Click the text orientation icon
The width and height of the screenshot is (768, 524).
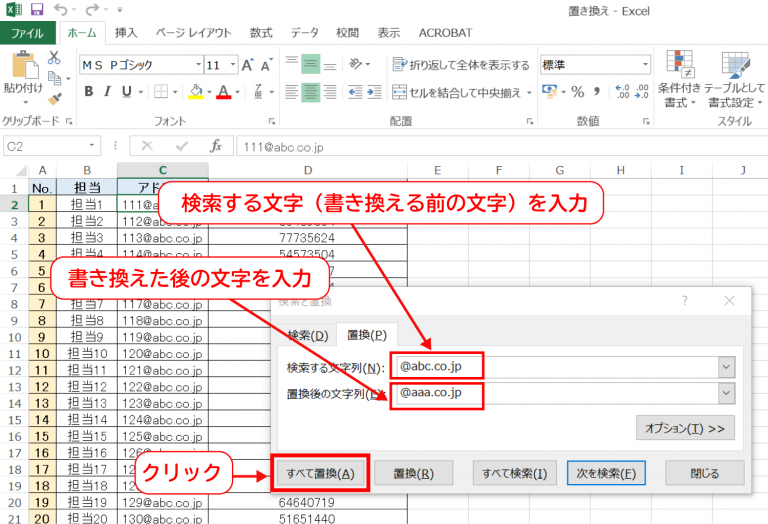point(356,64)
